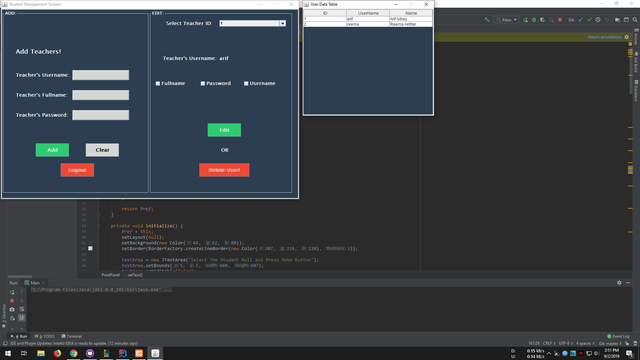Click the Run with Coverage icon
The height and width of the screenshot is (360, 640).
[542, 20]
